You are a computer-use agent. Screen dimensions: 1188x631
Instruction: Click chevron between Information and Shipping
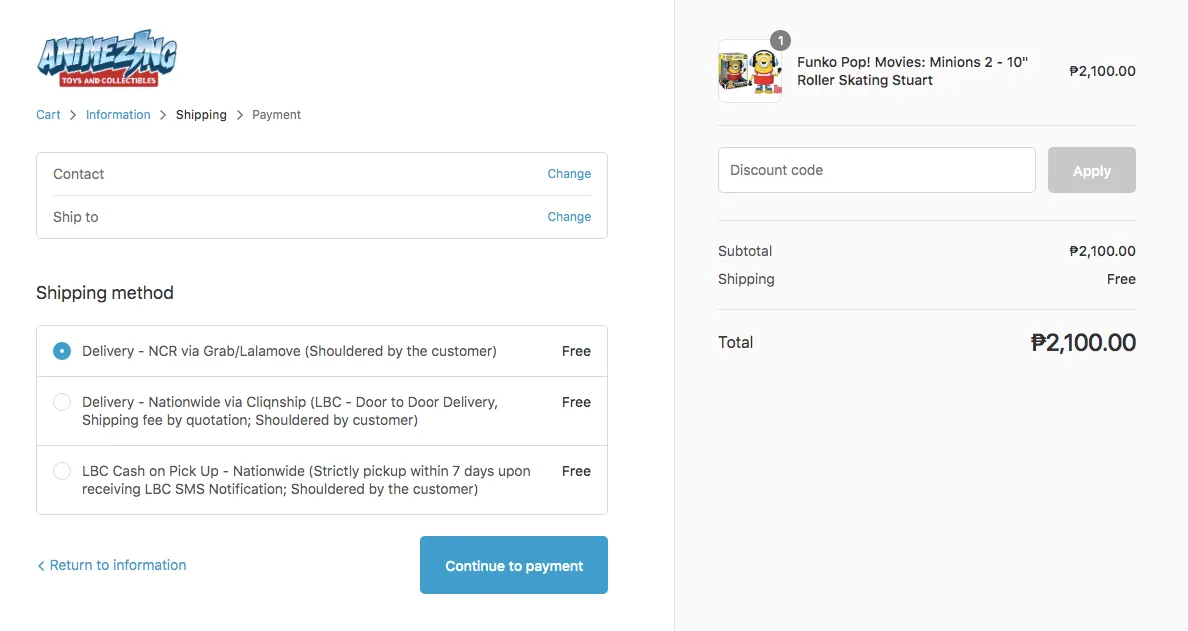(x=163, y=115)
